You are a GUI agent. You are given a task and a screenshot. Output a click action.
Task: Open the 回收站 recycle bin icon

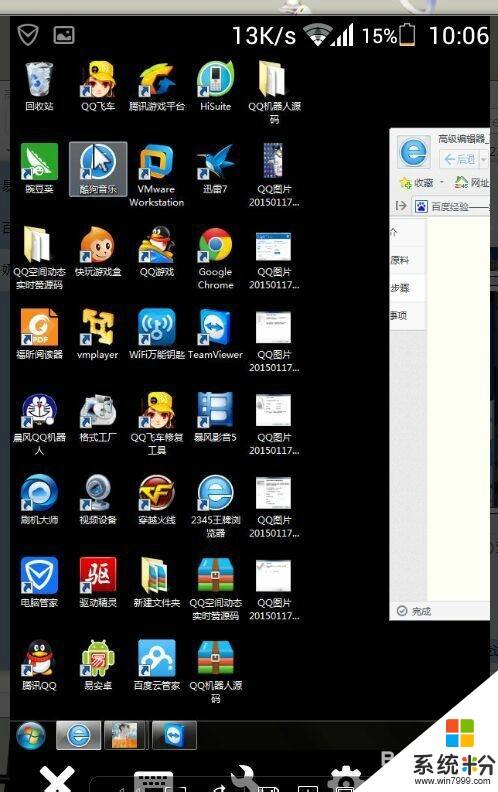point(39,86)
